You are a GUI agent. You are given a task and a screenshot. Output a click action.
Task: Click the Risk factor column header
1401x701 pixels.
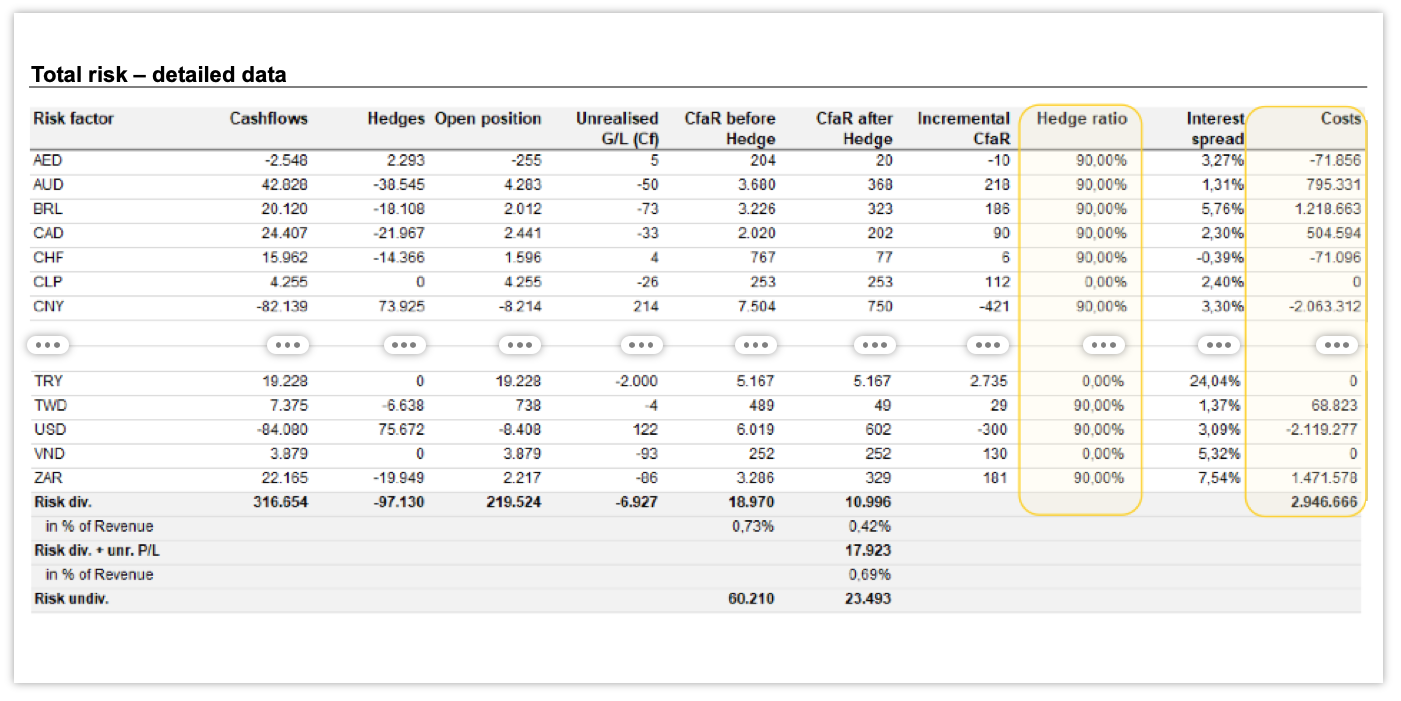[x=74, y=119]
